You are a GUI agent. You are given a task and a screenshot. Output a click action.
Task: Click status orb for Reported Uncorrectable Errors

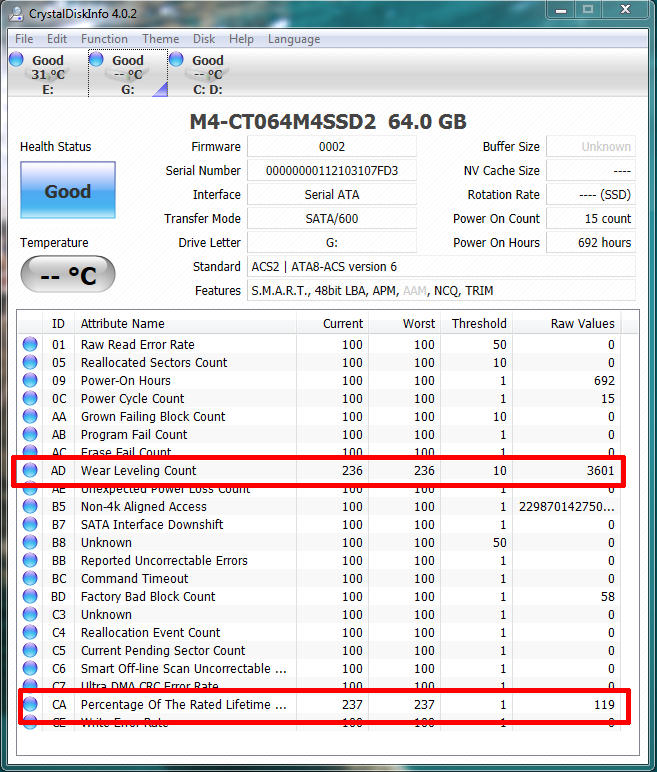(30, 560)
